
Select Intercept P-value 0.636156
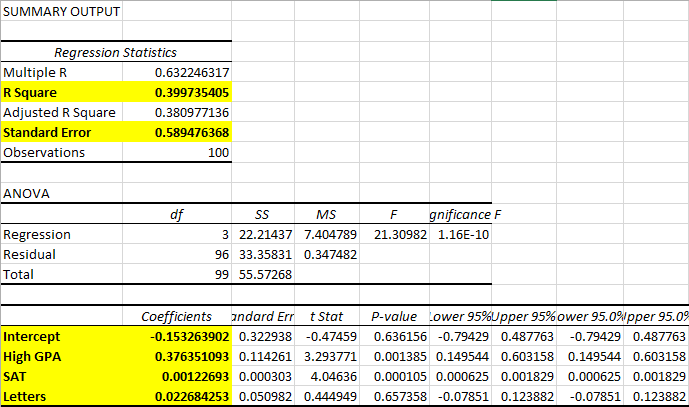coord(394,336)
